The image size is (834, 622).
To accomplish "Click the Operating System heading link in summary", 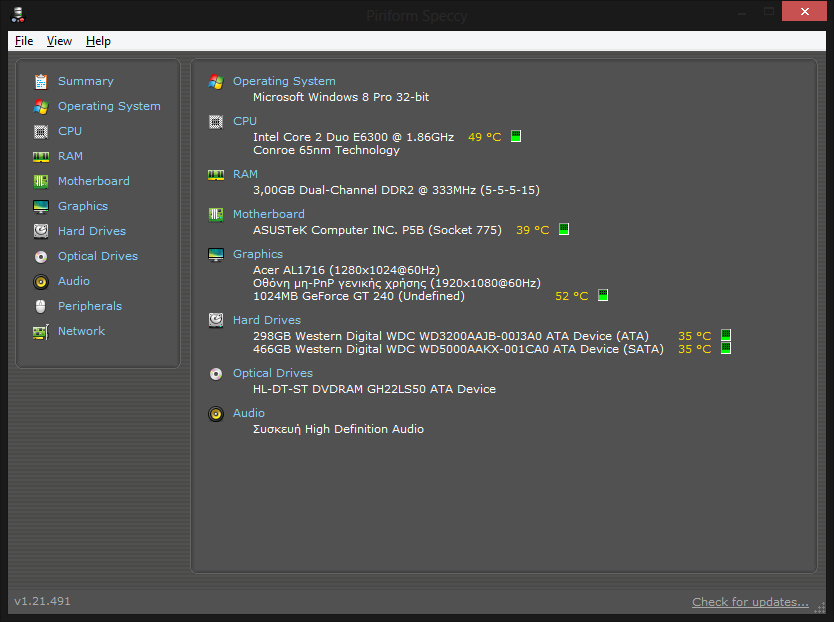I will tap(284, 81).
